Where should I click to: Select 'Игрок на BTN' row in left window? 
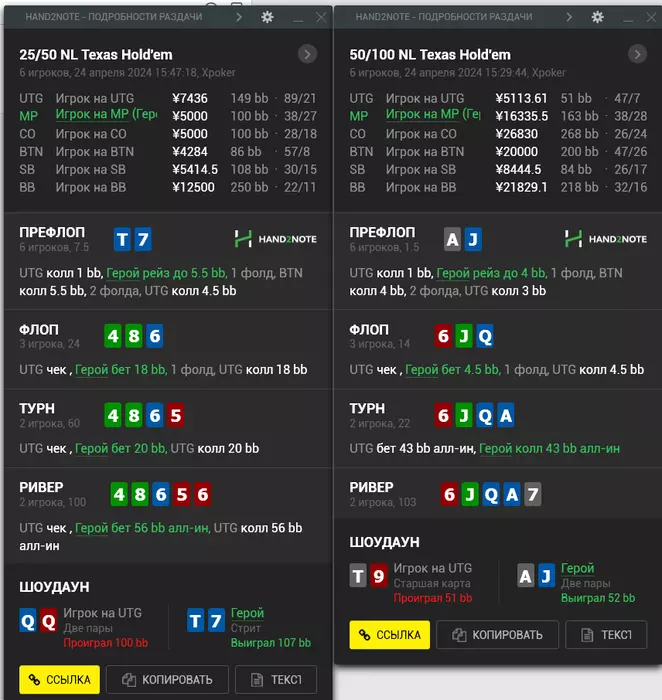click(x=168, y=152)
